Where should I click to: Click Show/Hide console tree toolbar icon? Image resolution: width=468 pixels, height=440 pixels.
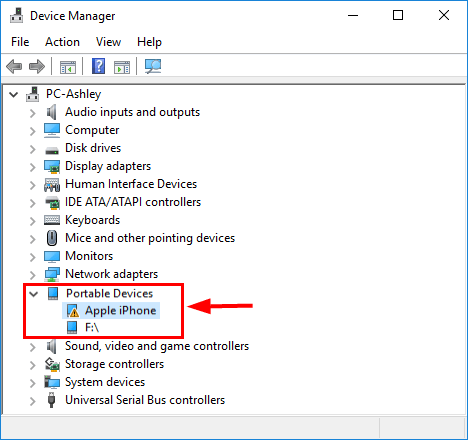pyautogui.click(x=68, y=67)
